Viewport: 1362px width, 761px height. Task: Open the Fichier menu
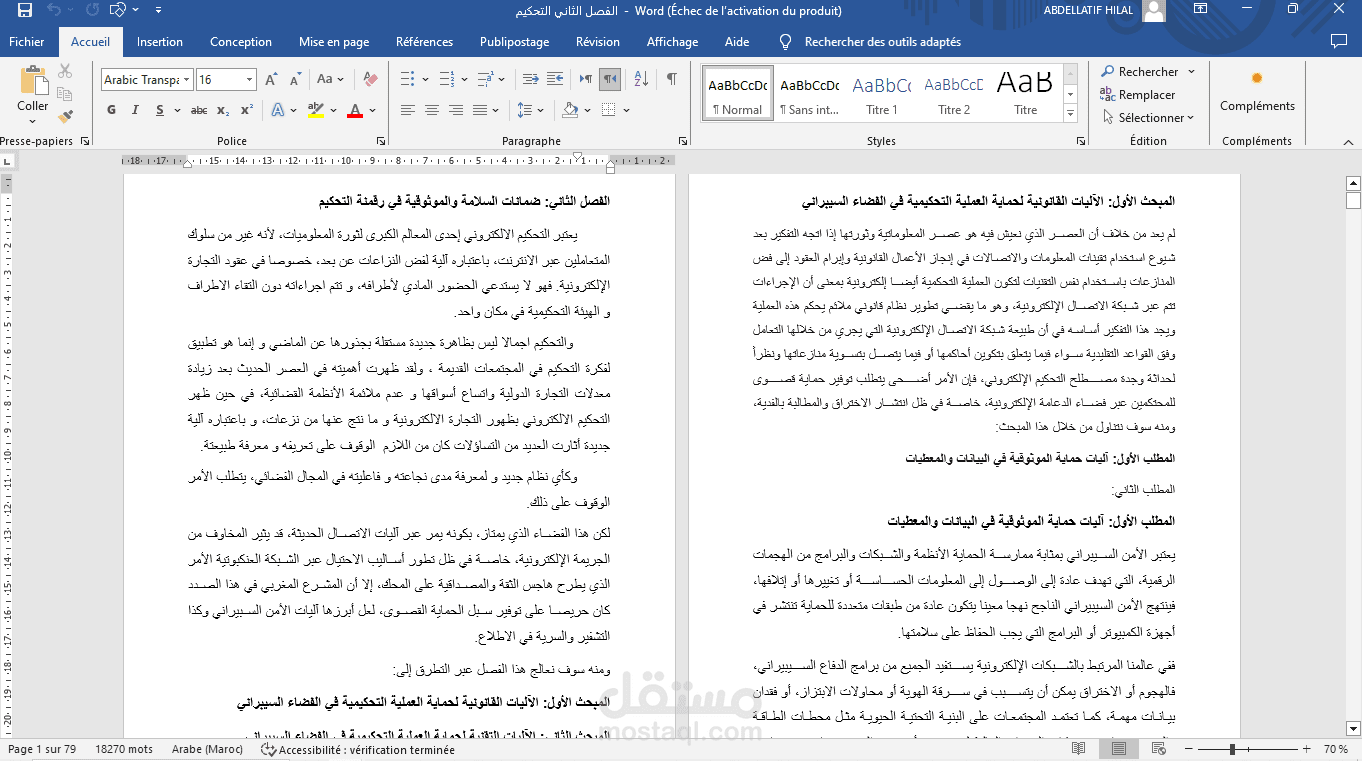click(27, 42)
